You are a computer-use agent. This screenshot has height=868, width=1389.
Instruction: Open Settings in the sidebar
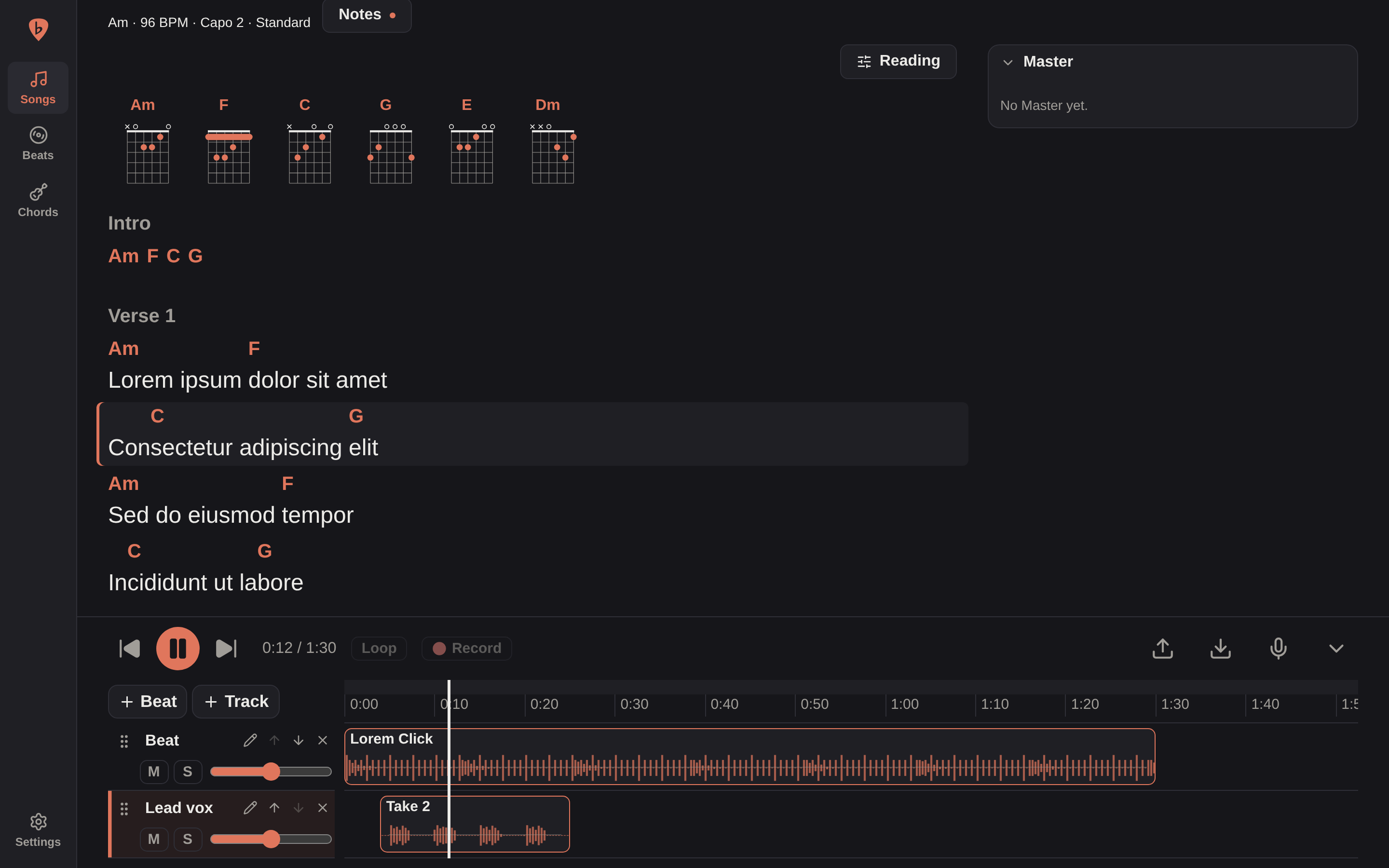(x=38, y=830)
